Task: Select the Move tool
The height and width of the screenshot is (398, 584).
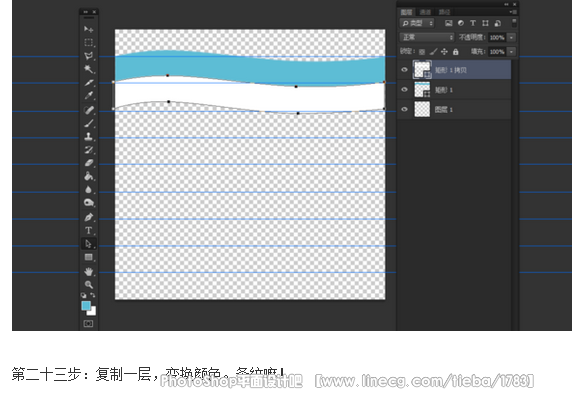Action: coord(88,29)
